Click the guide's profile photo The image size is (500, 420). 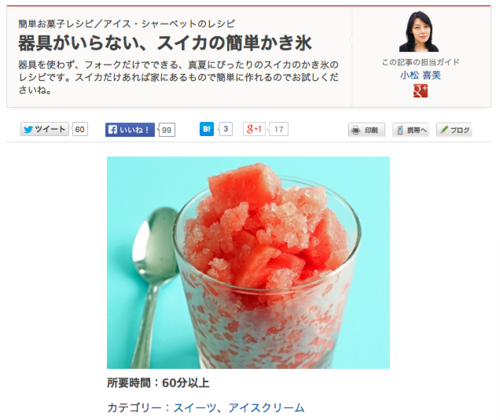click(419, 32)
